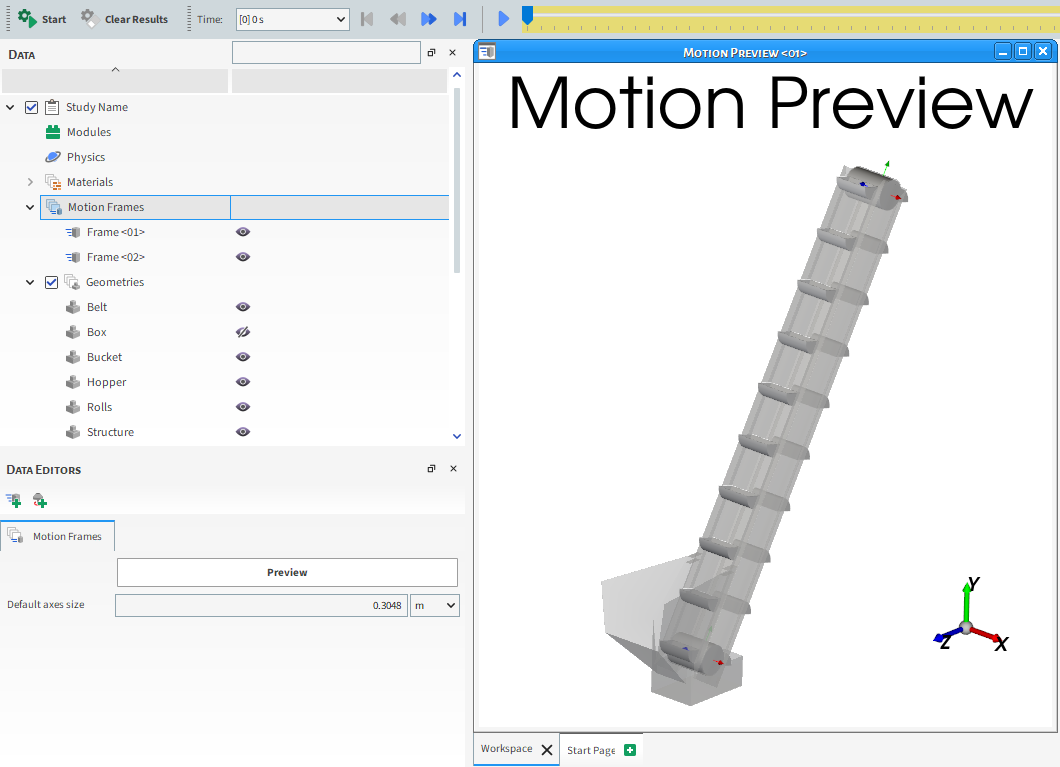Add new motion icon with plus
Viewport: 1060px width, 767px height.
click(x=40, y=501)
